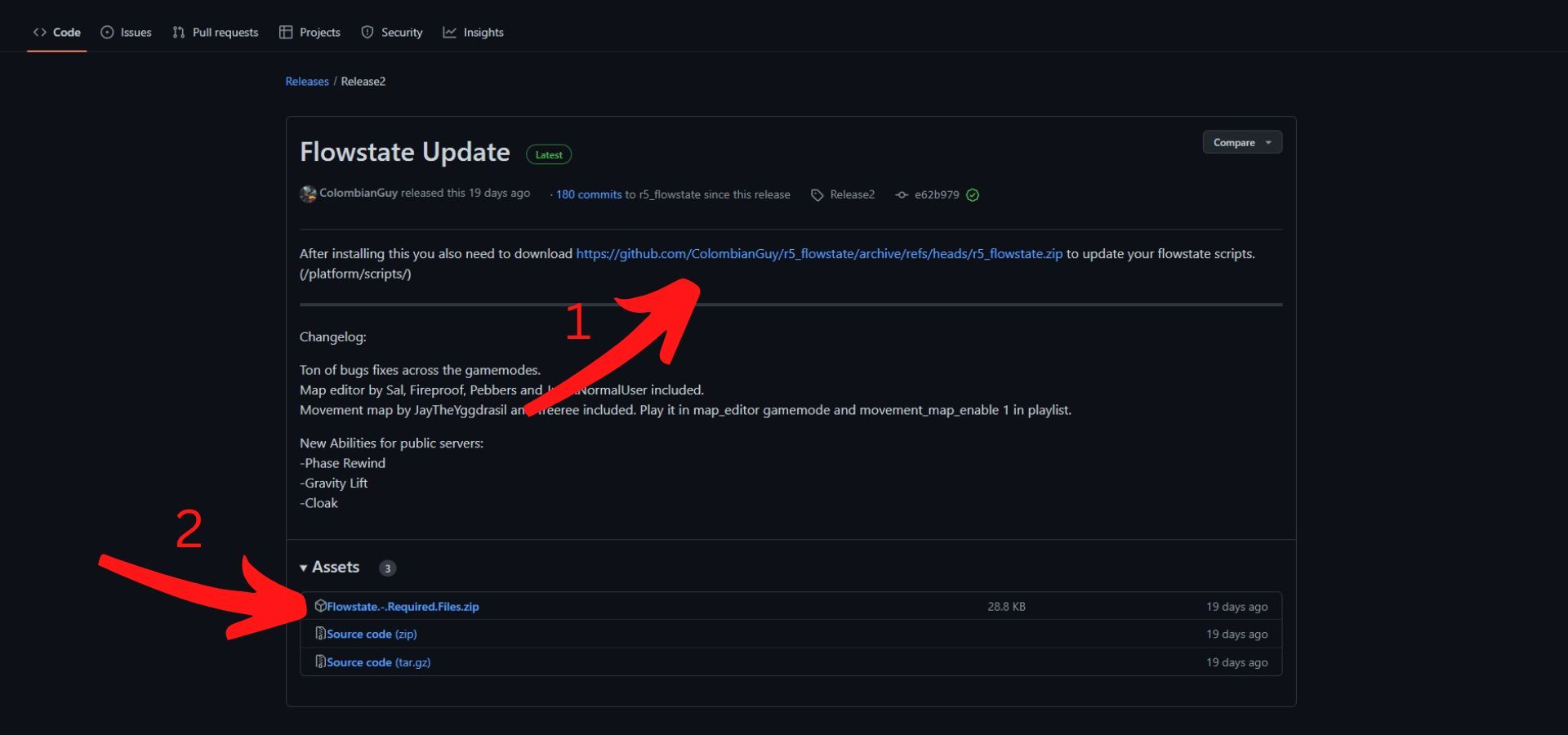
Task: Click the commit icon next to e62b979
Action: pos(901,194)
